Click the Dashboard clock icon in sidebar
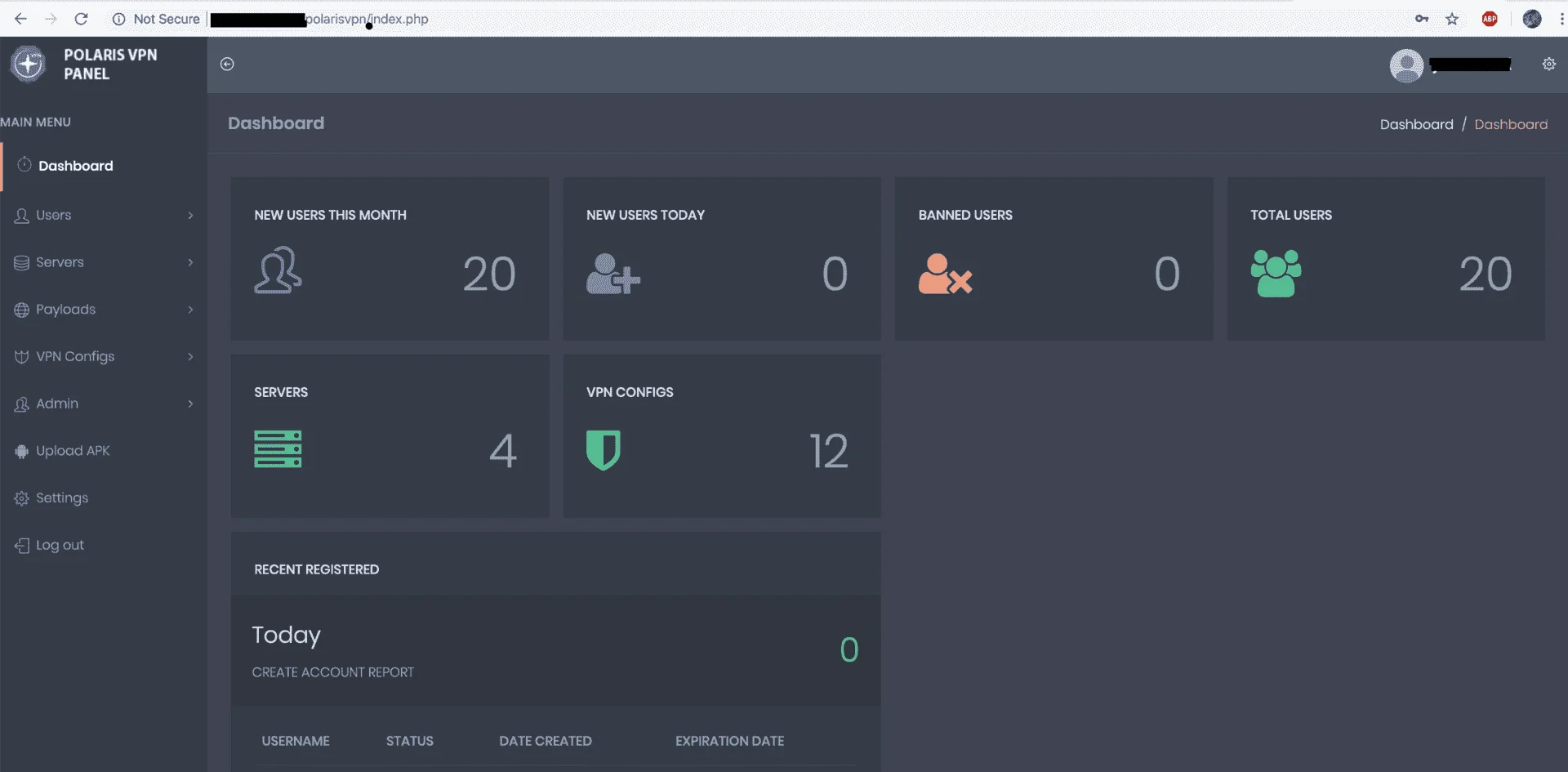 pyautogui.click(x=24, y=164)
